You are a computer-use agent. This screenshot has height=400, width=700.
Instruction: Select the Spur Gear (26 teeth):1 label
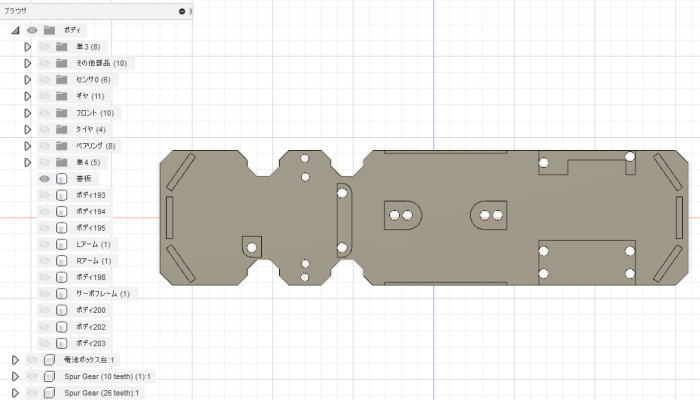[102, 393]
